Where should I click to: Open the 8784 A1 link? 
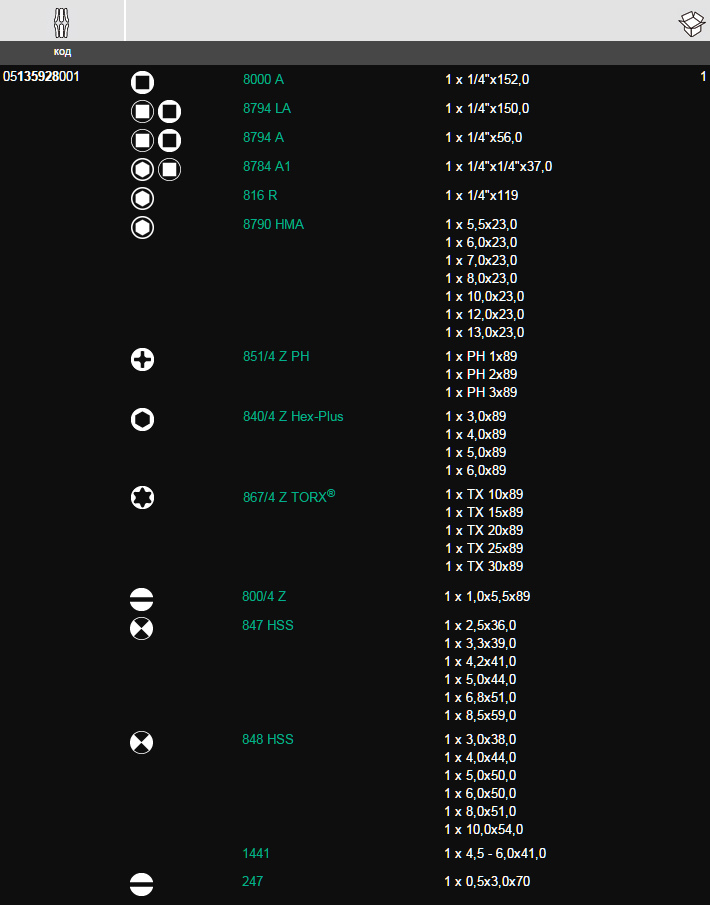(267, 166)
